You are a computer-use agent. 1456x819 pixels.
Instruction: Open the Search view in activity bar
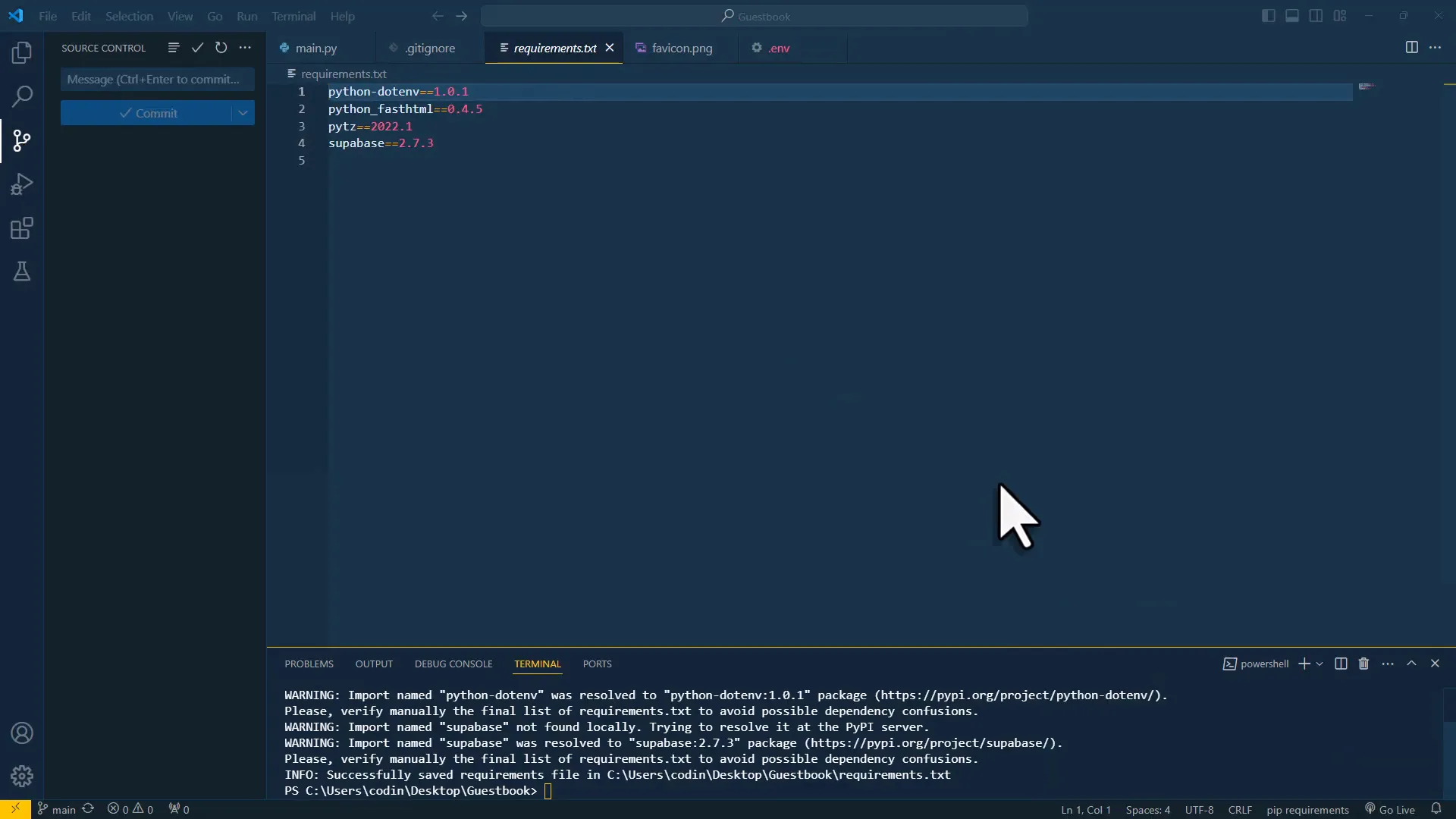[22, 96]
